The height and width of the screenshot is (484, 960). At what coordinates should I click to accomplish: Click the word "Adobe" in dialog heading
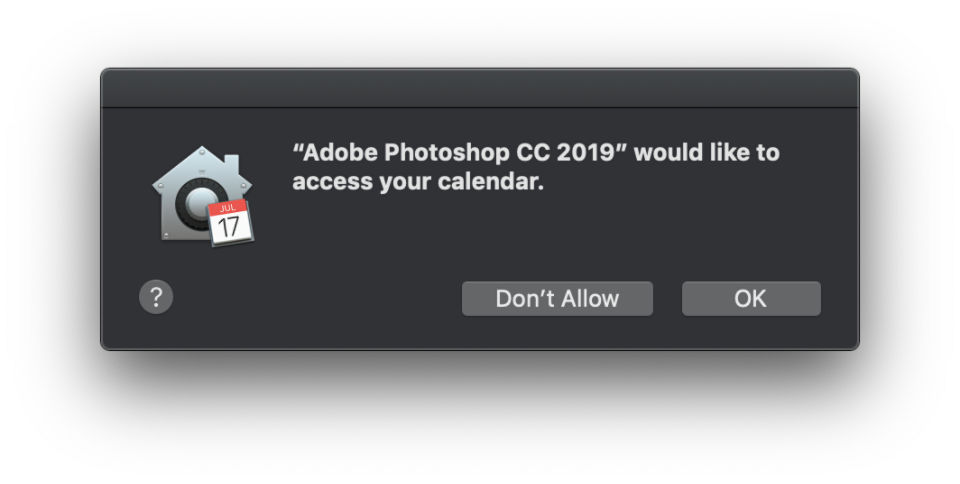[340, 152]
